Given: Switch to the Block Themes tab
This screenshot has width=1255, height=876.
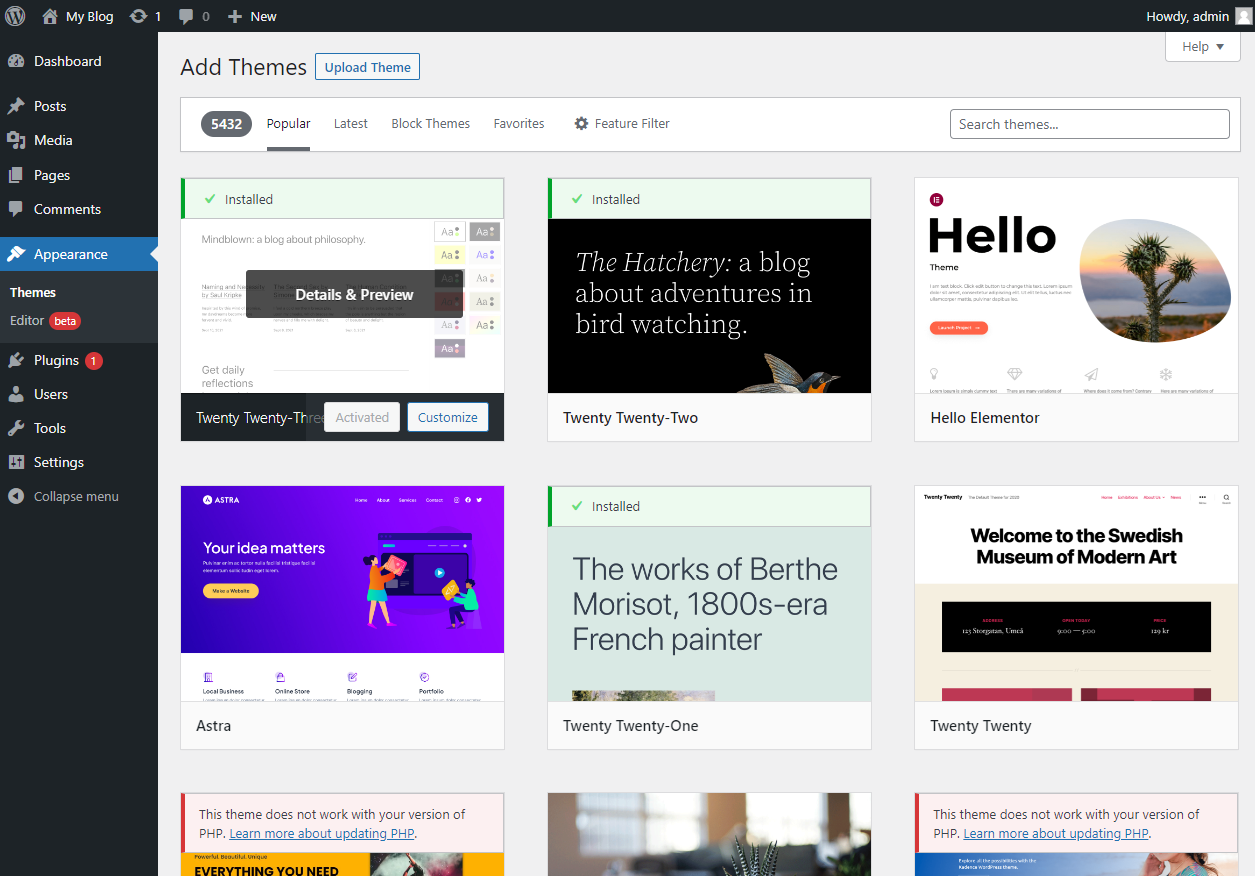Looking at the screenshot, I should [x=431, y=124].
